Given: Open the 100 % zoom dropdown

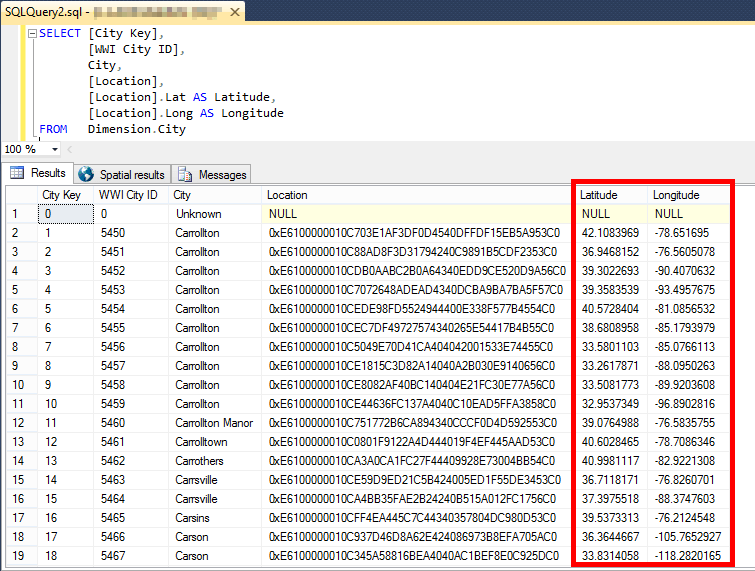Looking at the screenshot, I should point(54,149).
